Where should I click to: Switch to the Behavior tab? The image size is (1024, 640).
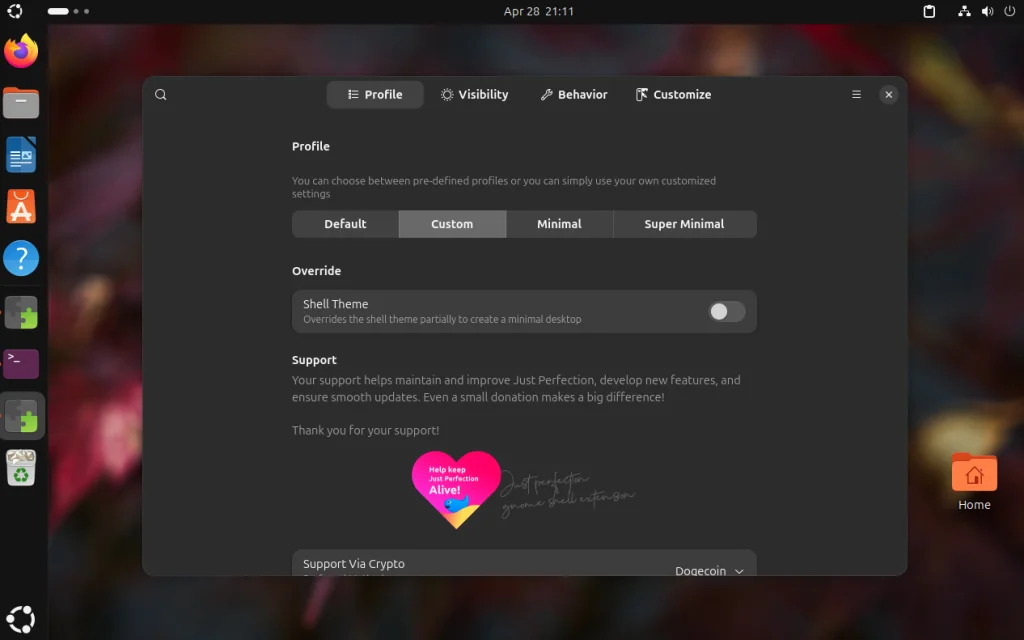click(x=573, y=95)
